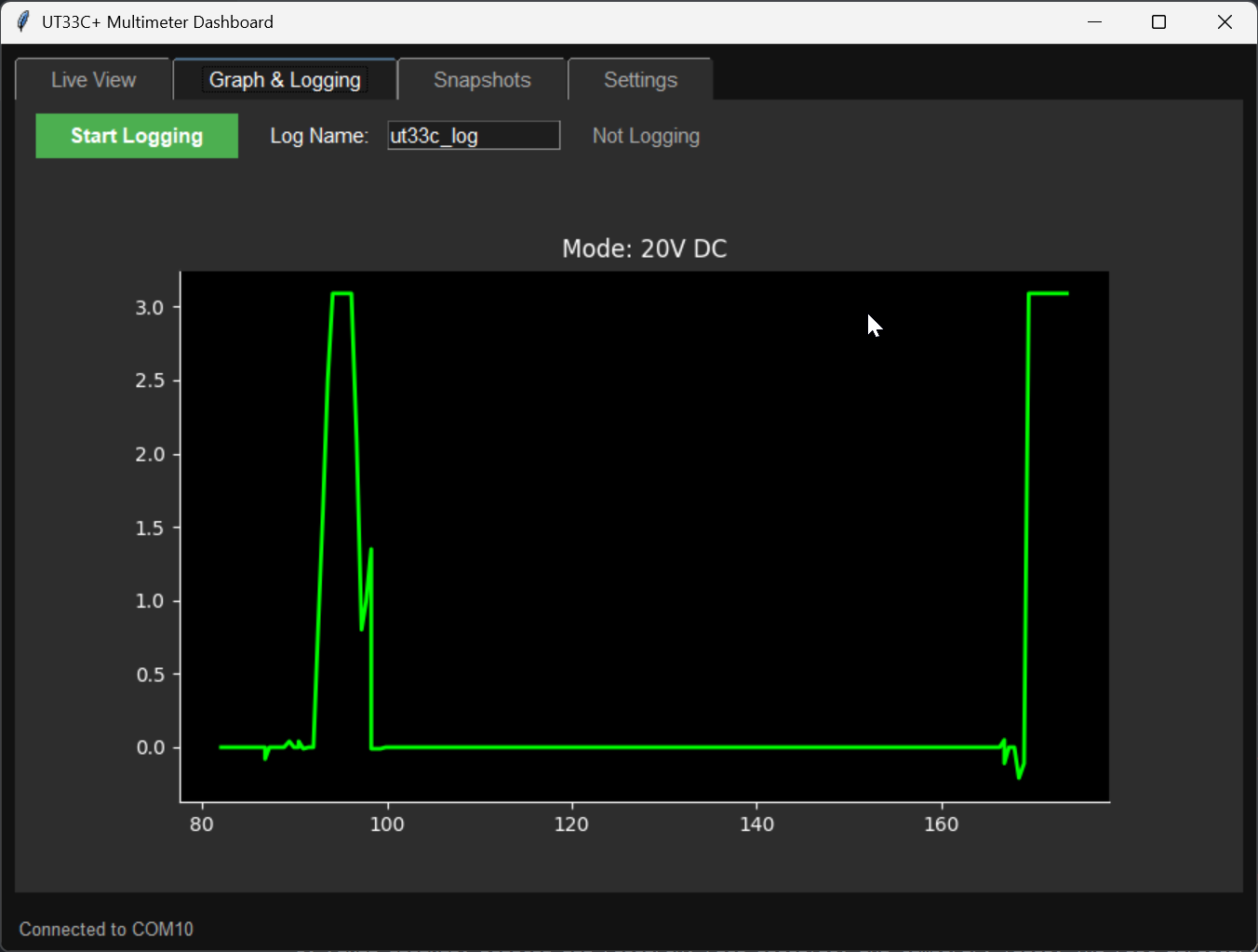Switch to the Live View tab
This screenshot has height=952, width=1258.
tap(93, 80)
